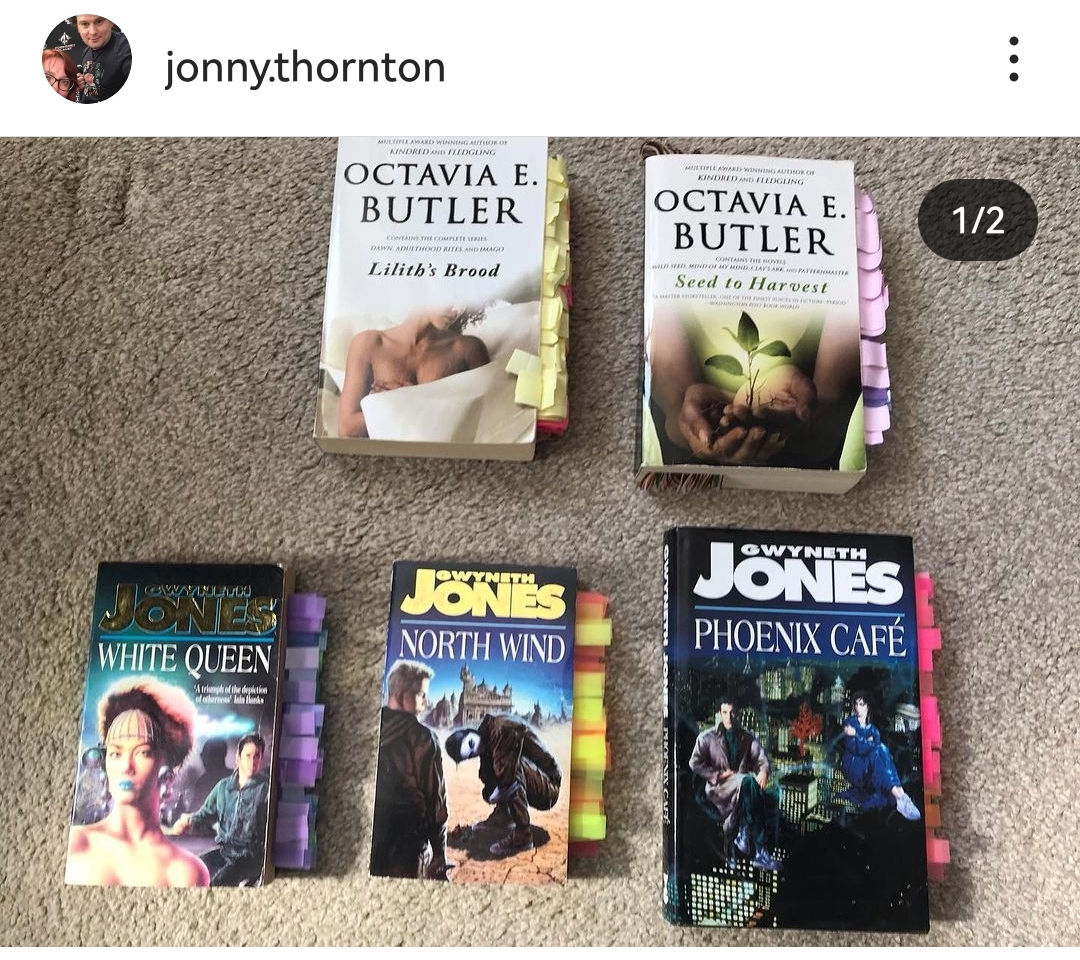Tap the Lilith's Brood book cover
This screenshot has width=1080, height=960.
(430, 296)
